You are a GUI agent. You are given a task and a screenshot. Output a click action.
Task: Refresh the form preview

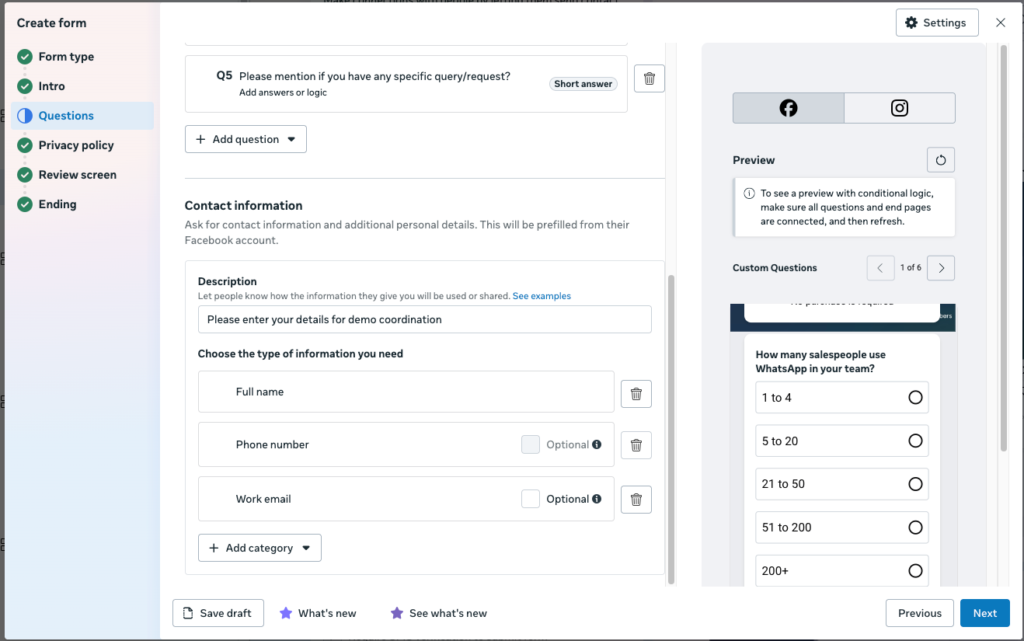(x=940, y=160)
